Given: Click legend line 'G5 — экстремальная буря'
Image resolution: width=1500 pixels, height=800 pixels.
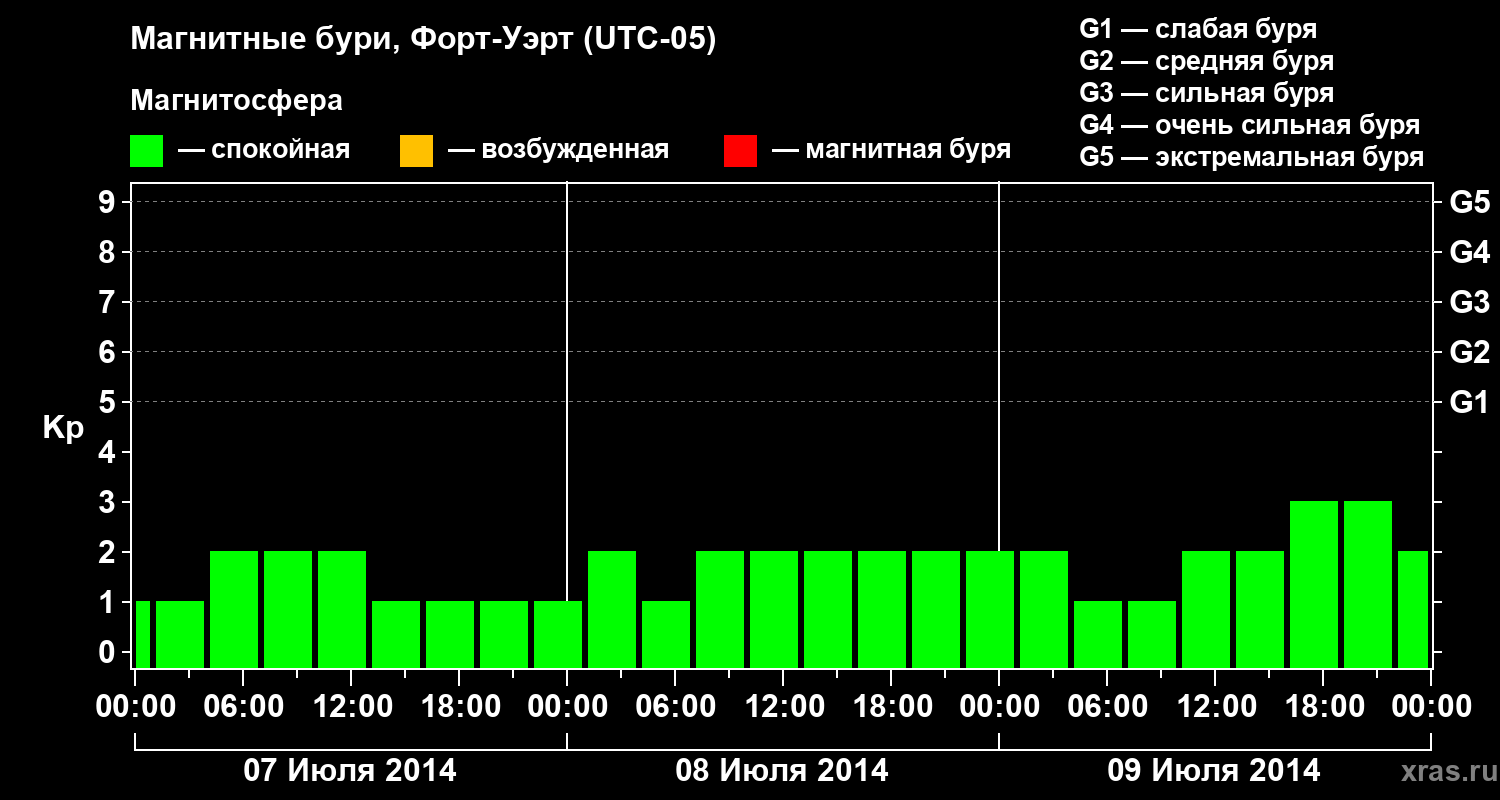Looking at the screenshot, I should point(1252,157).
